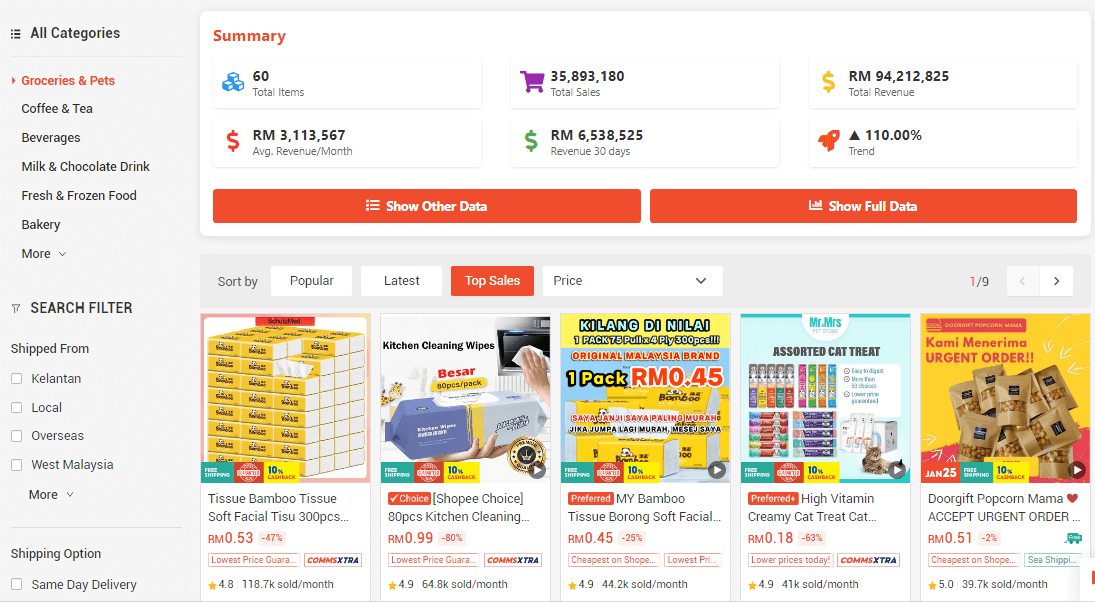The width and height of the screenshot is (1095, 602).
Task: Sort products by Latest
Action: coord(402,281)
